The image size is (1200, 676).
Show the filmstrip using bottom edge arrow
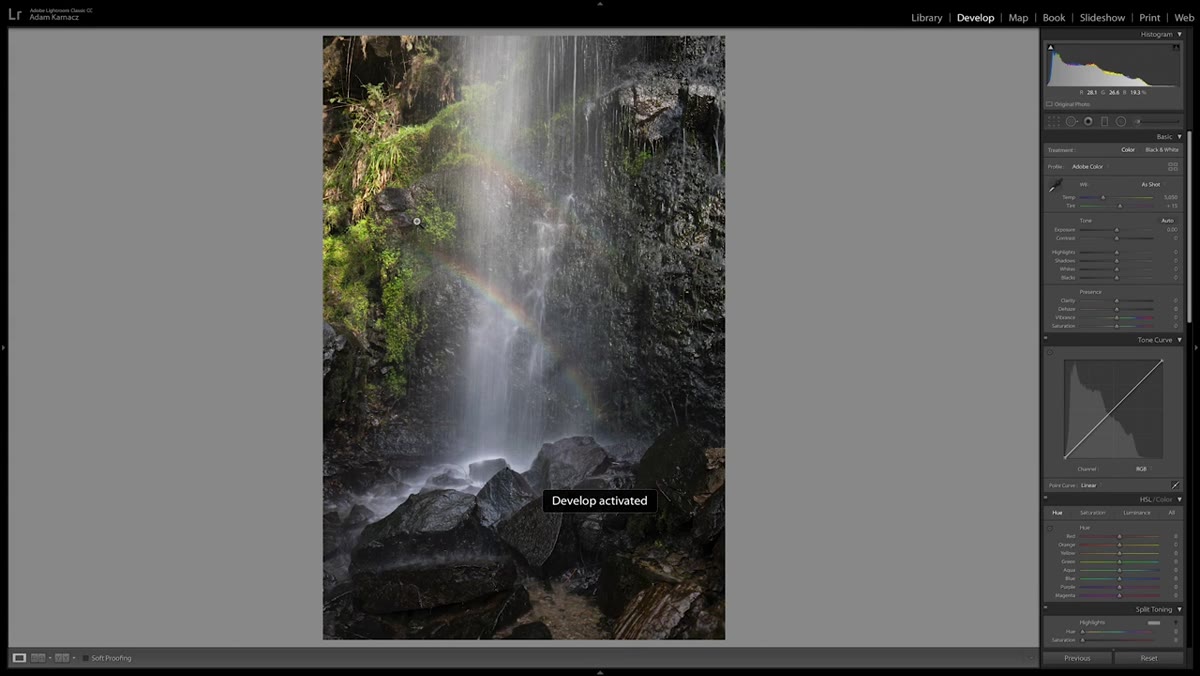coord(600,673)
